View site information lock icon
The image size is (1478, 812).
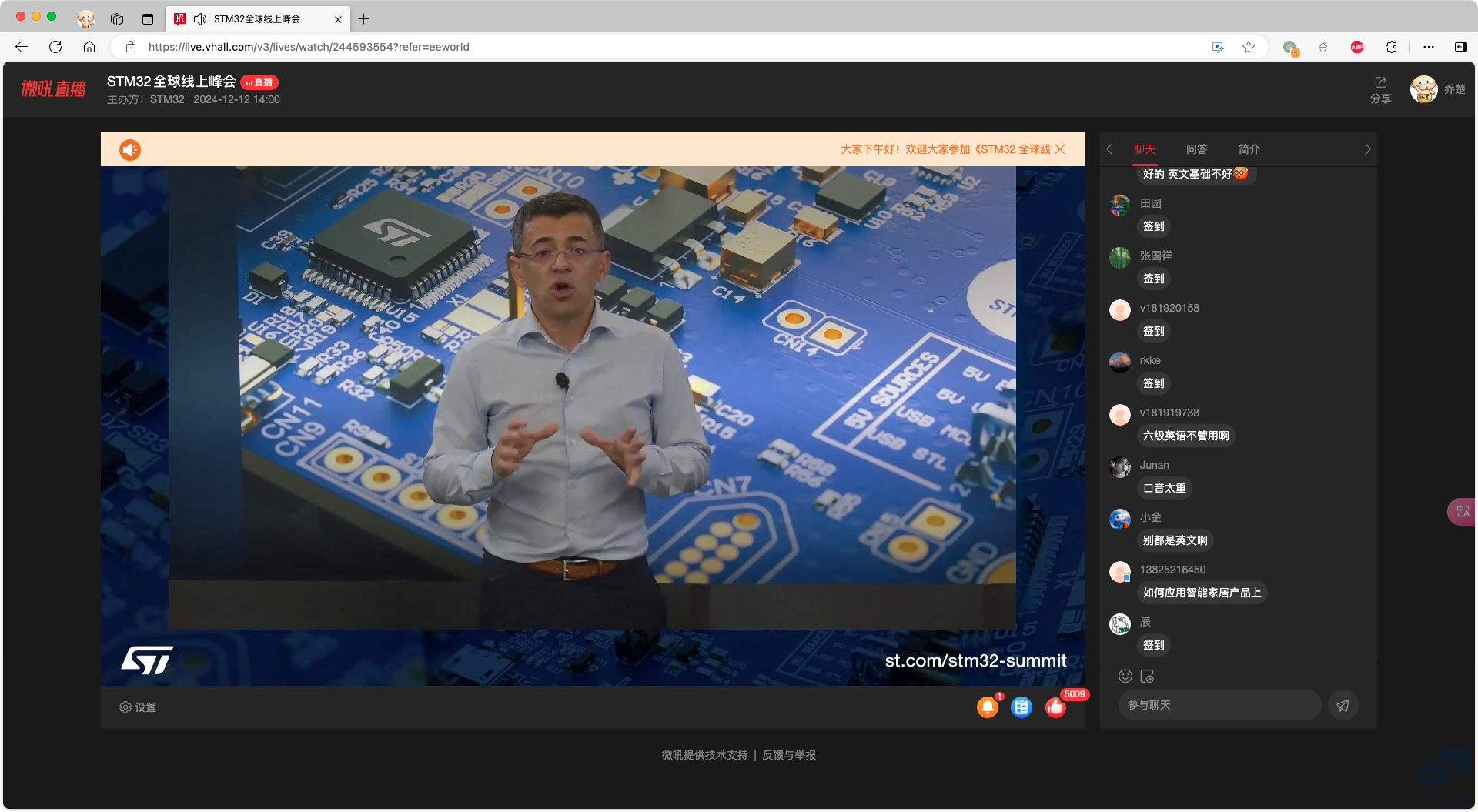[131, 47]
